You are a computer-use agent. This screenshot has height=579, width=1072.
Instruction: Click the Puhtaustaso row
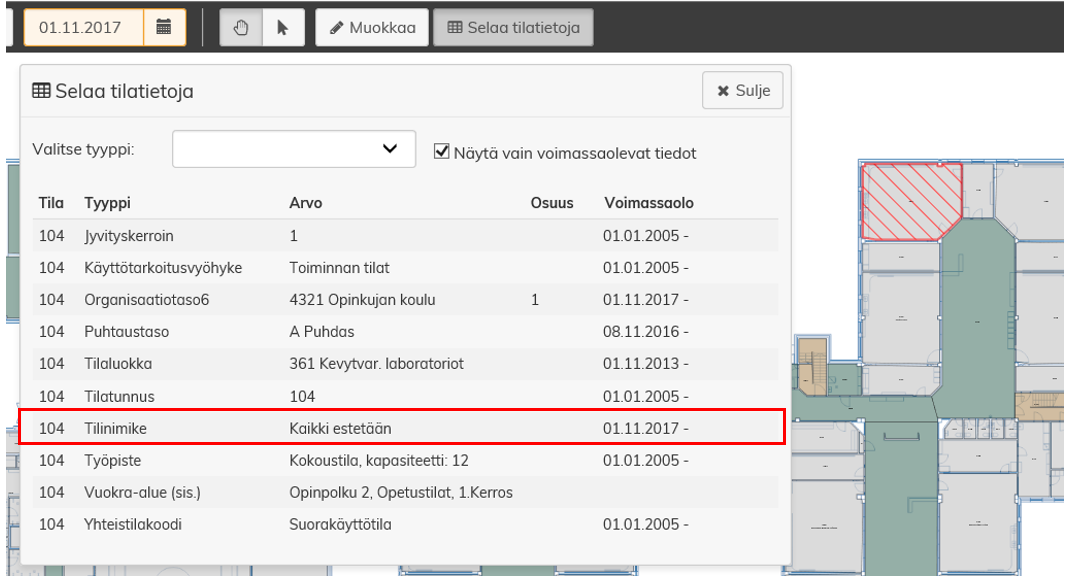click(400, 332)
